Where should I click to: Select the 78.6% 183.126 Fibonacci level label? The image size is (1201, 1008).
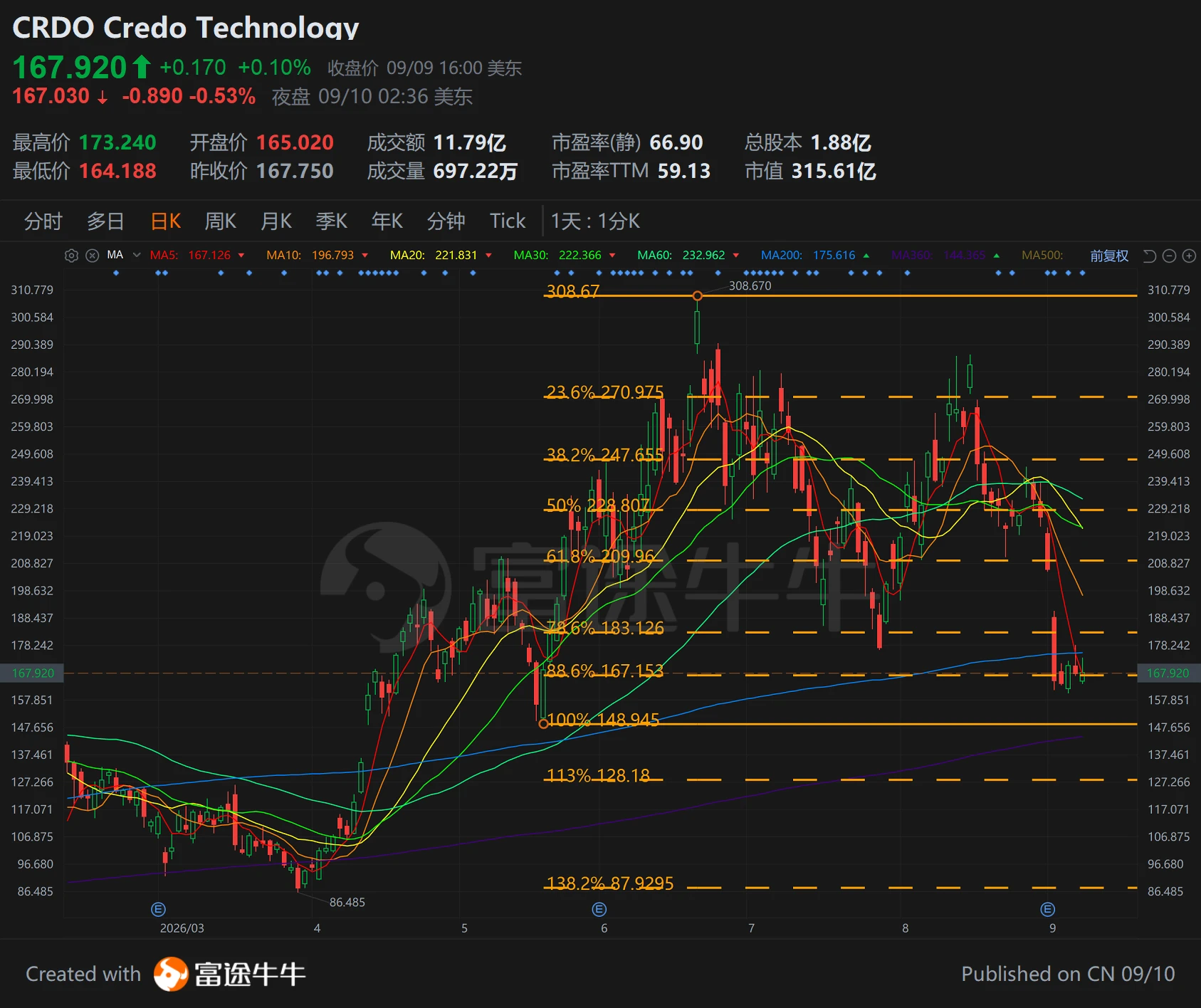(605, 628)
